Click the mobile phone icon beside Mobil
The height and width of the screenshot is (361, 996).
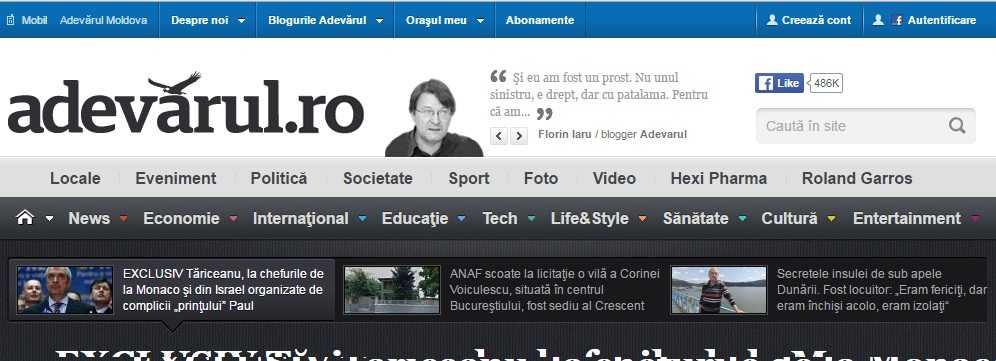10,20
